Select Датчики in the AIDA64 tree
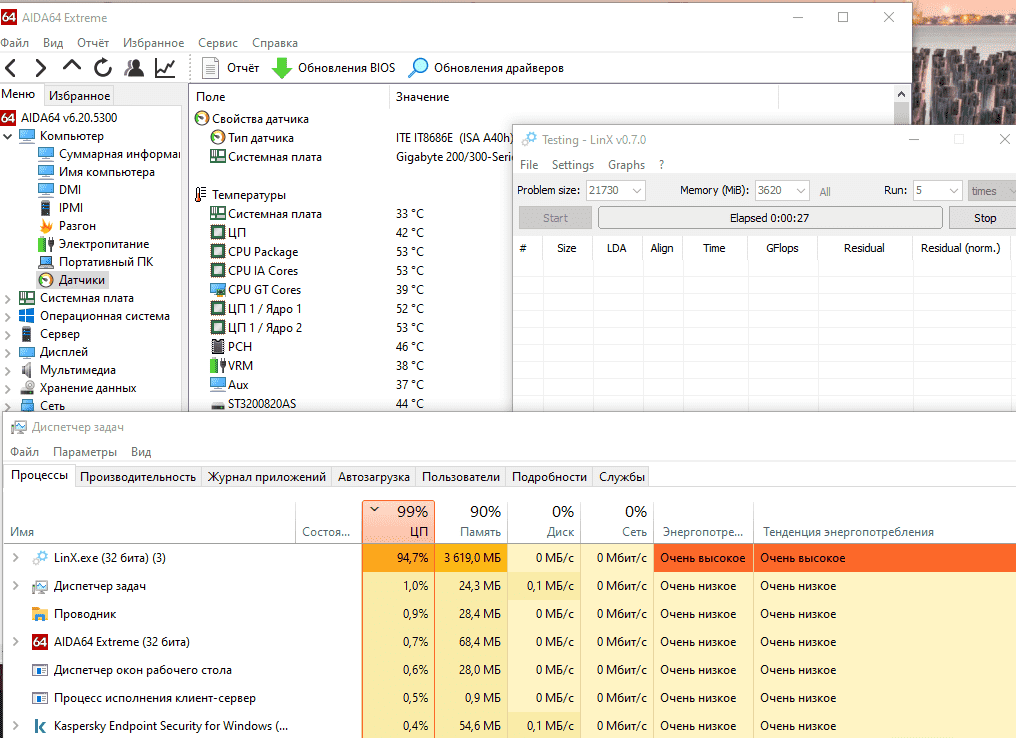Screen dimensions: 1016x738 click(82, 280)
